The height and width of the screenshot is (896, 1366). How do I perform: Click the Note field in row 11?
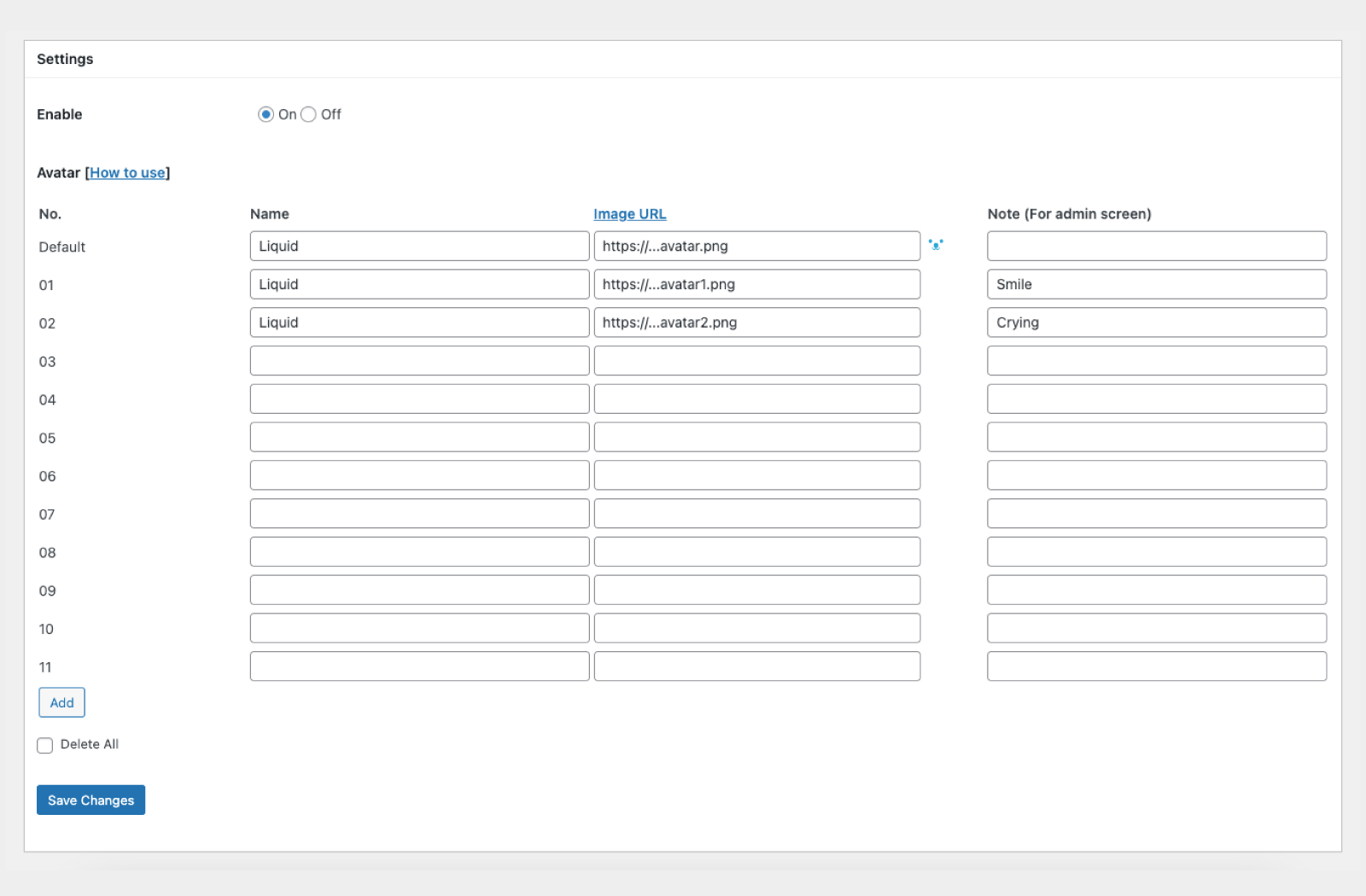1157,666
